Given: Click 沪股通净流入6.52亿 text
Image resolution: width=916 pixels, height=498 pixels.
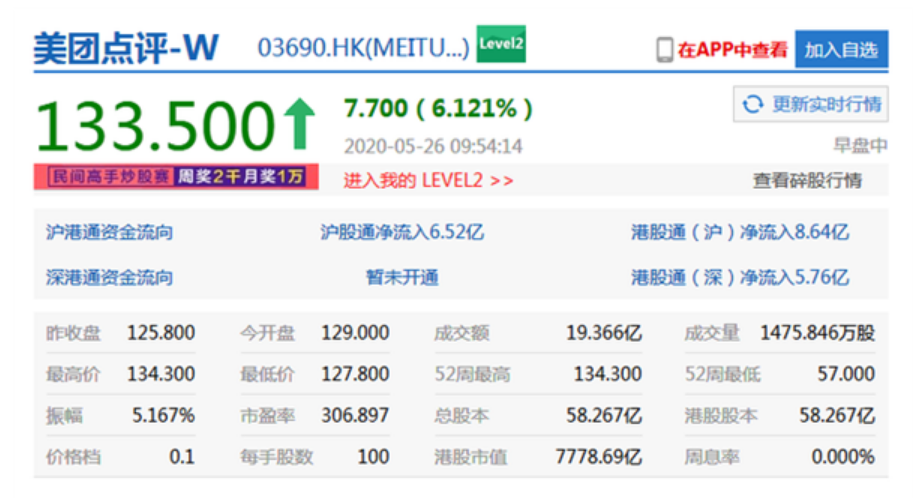Looking at the screenshot, I should pos(402,232).
